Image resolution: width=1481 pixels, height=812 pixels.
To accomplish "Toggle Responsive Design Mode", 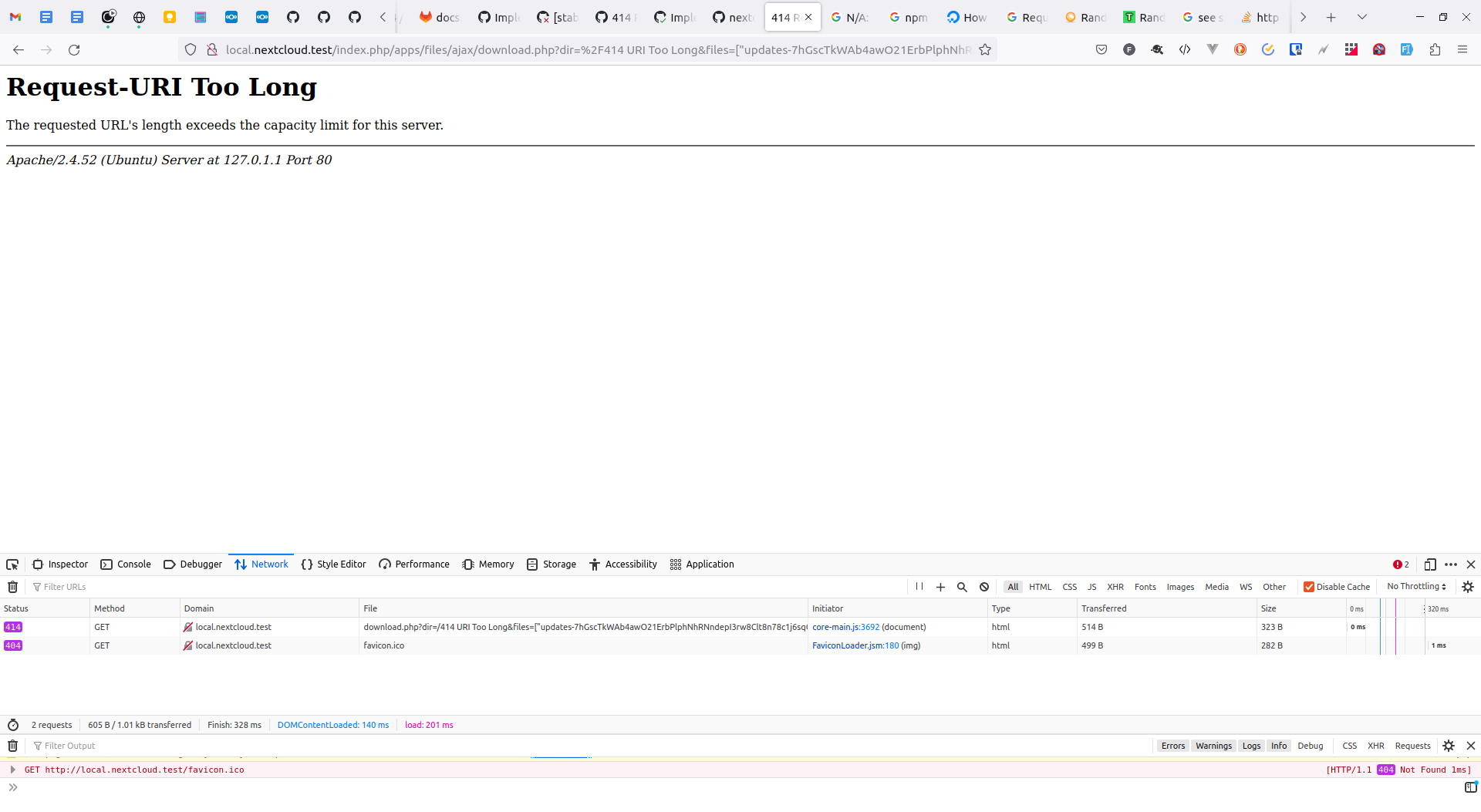I will pos(1431,564).
